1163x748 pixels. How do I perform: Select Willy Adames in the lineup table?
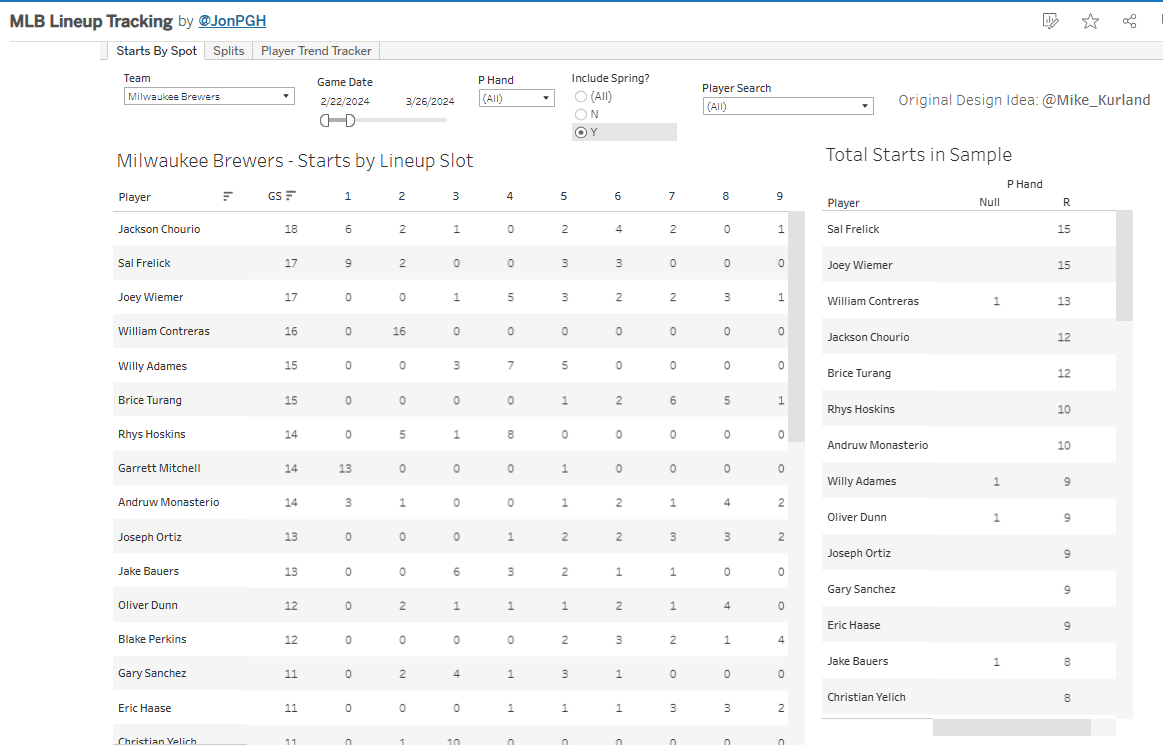[152, 366]
